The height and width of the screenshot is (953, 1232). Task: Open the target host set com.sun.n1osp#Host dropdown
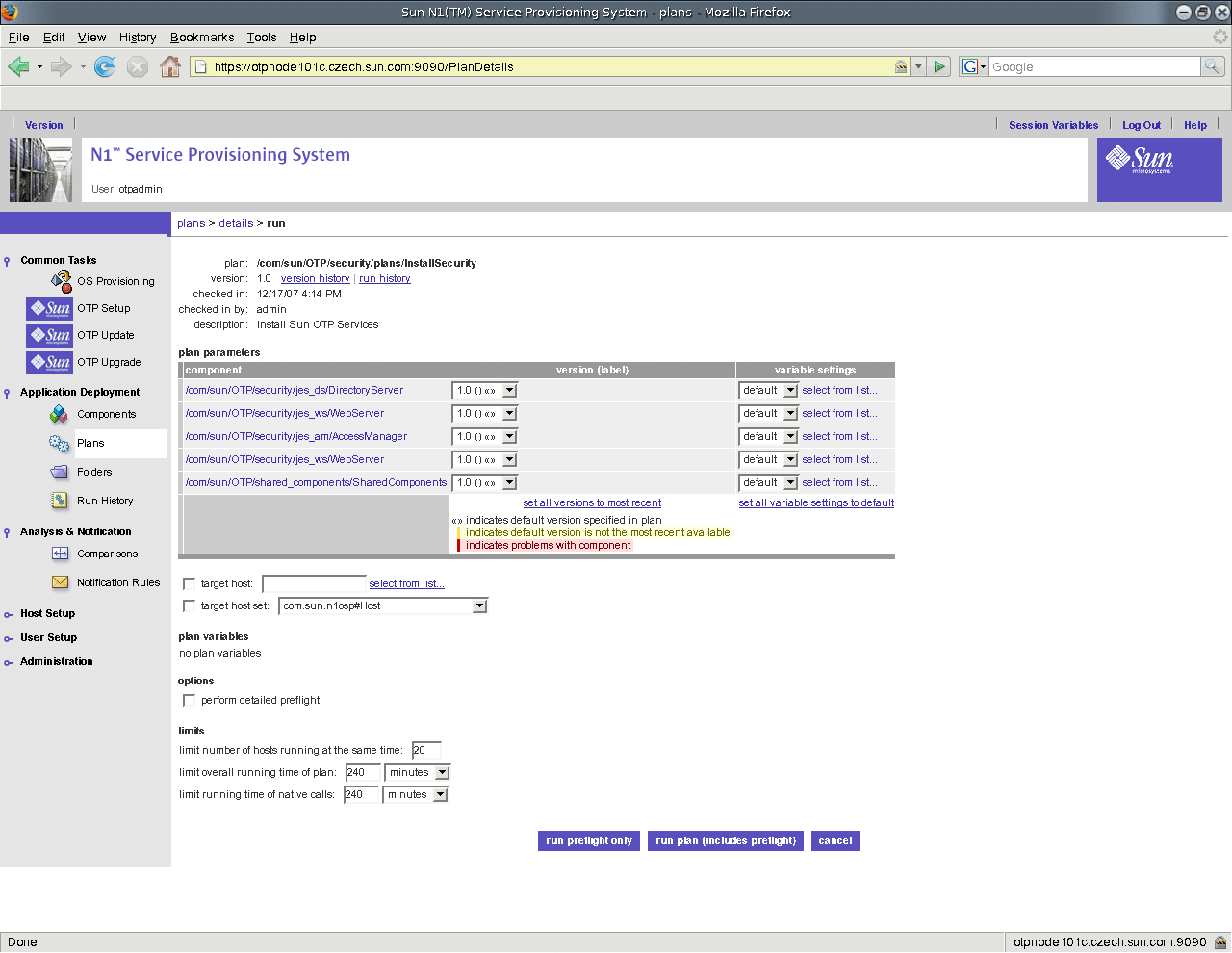383,605
